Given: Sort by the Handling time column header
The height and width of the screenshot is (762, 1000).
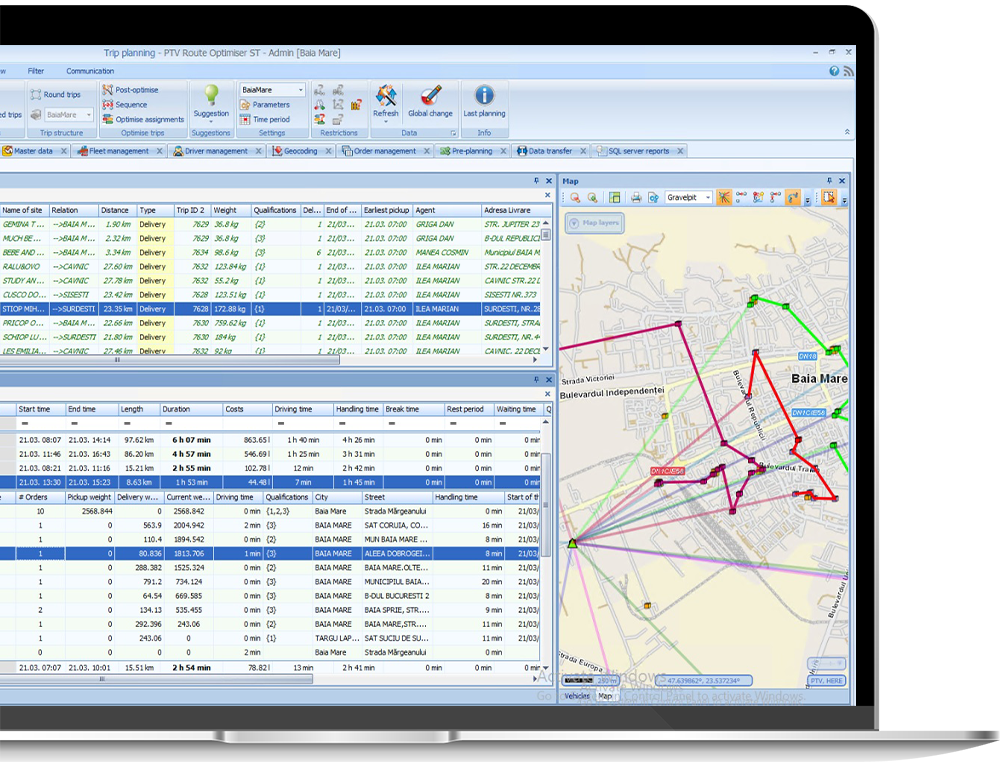Looking at the screenshot, I should coord(357,409).
